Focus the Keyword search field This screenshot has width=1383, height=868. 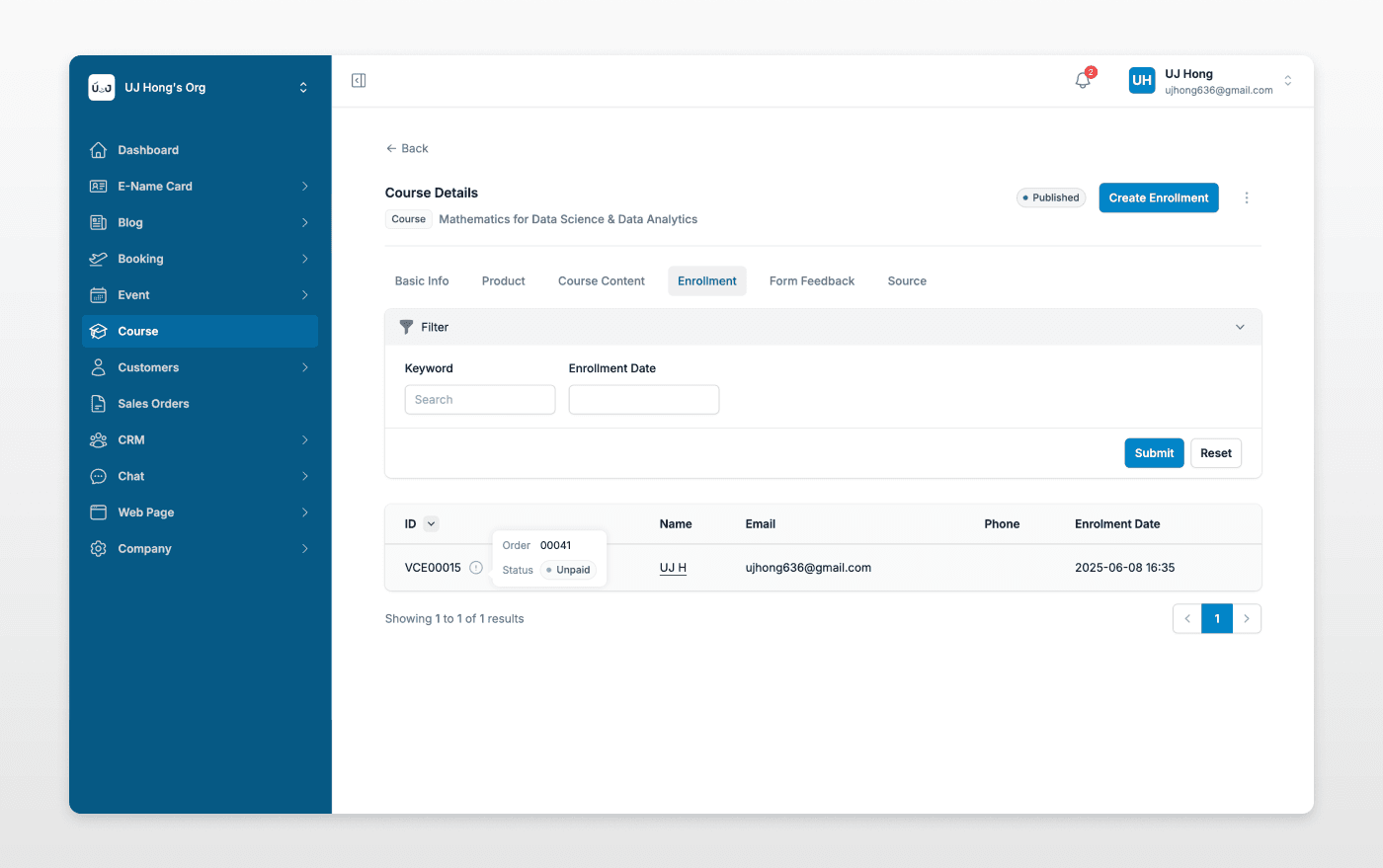(x=480, y=400)
